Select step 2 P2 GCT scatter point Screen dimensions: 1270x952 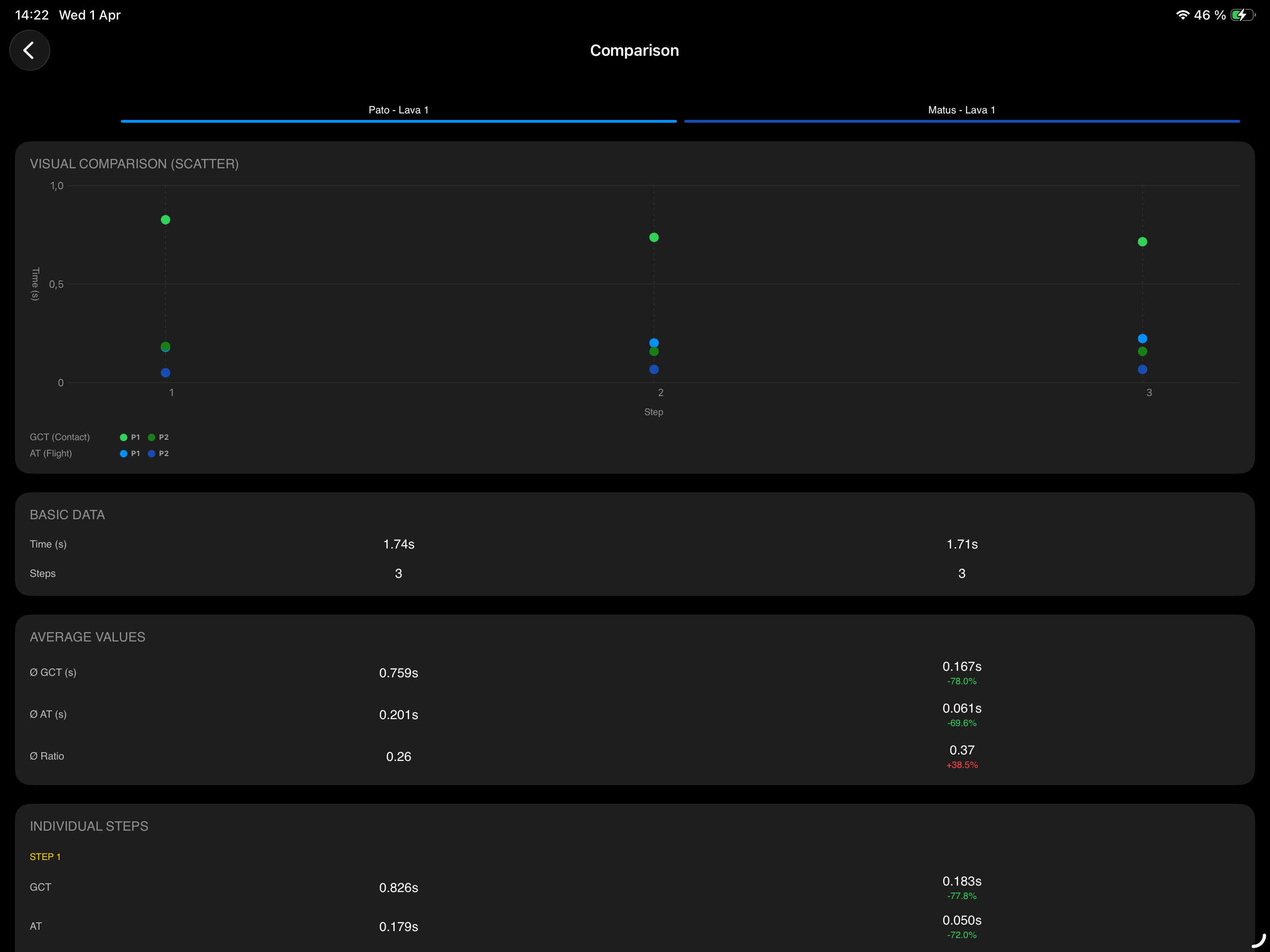pyautogui.click(x=654, y=351)
